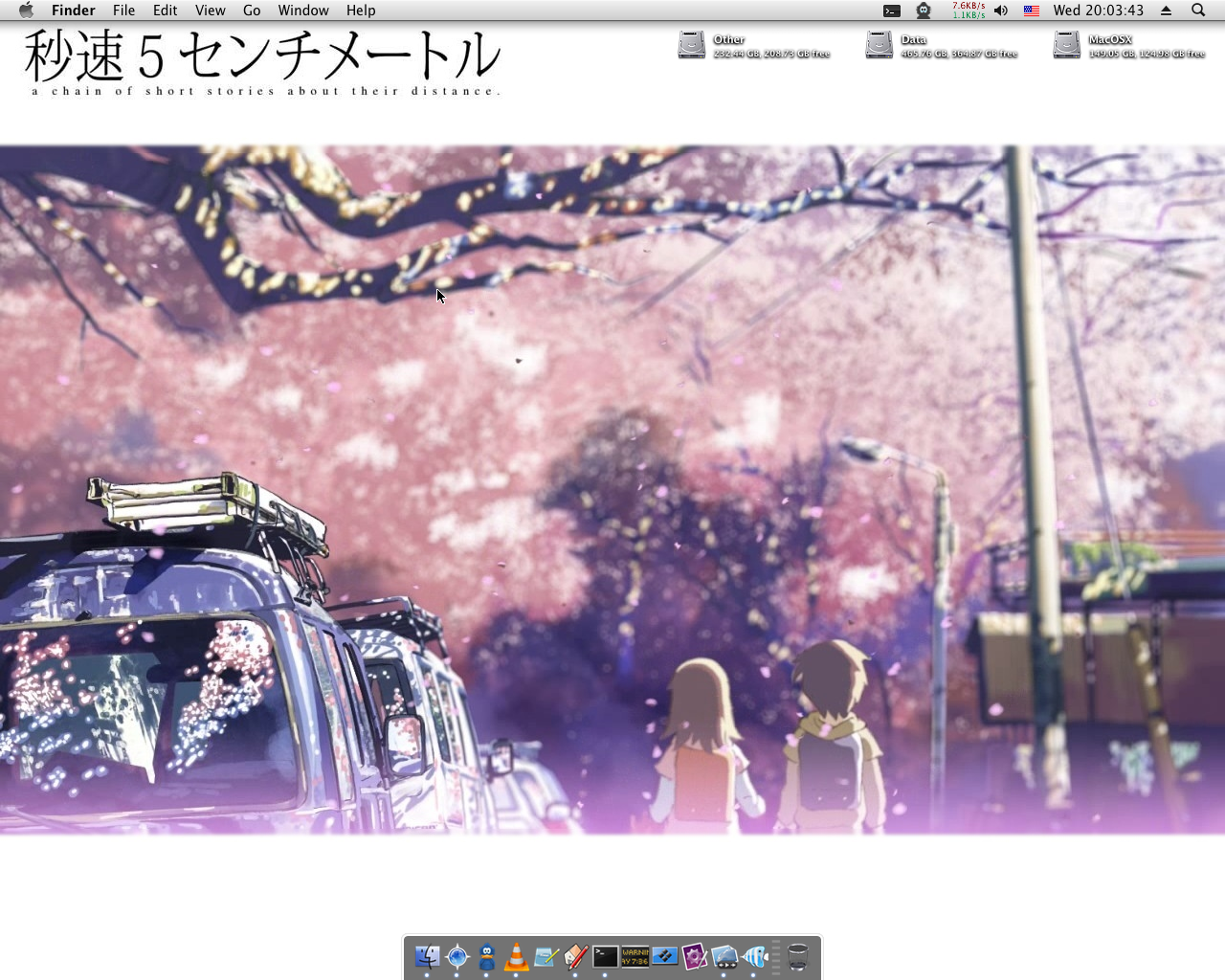Open the Help menu
Screen dimensions: 1225x980
(x=361, y=11)
